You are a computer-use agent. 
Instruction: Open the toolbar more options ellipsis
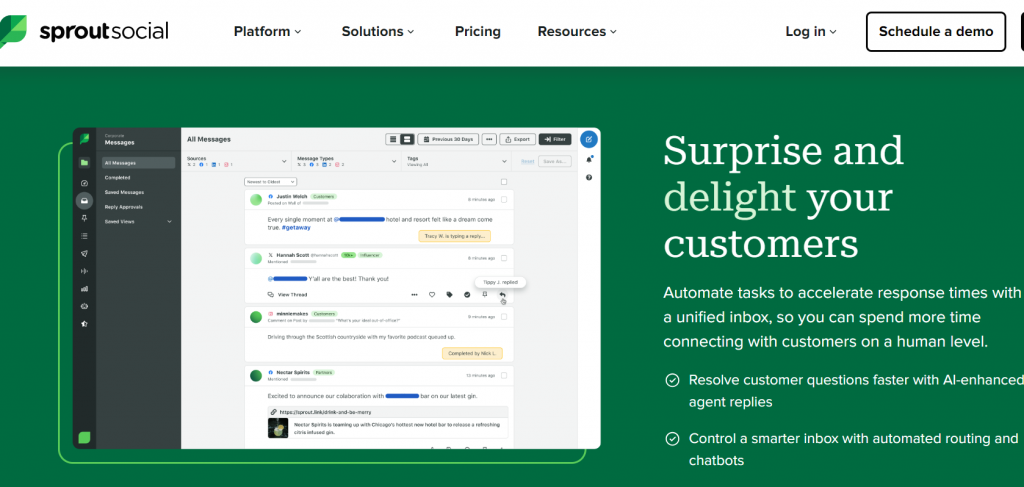[489, 139]
